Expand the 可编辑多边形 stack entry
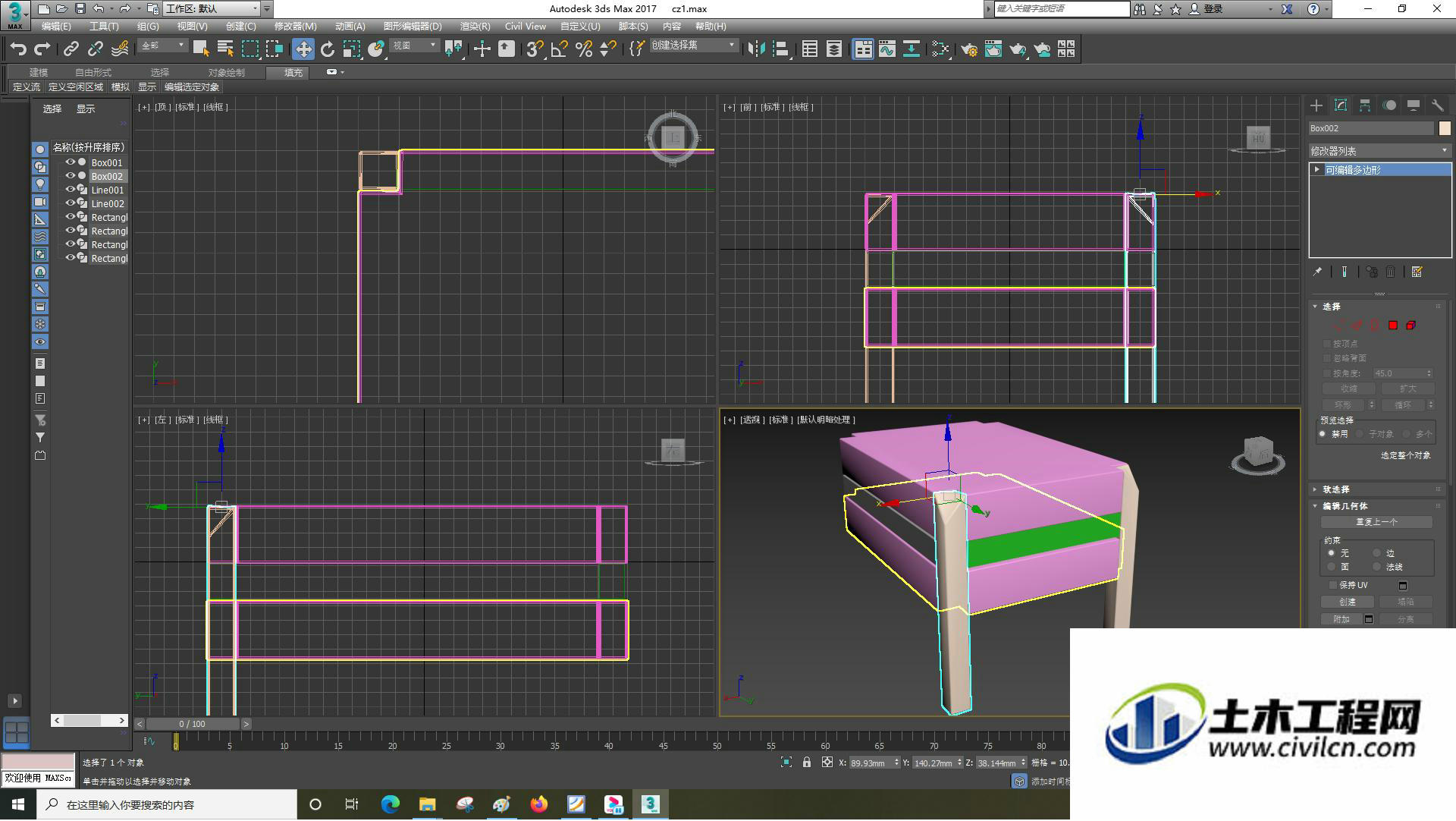The height and width of the screenshot is (821, 1456). point(1317,170)
